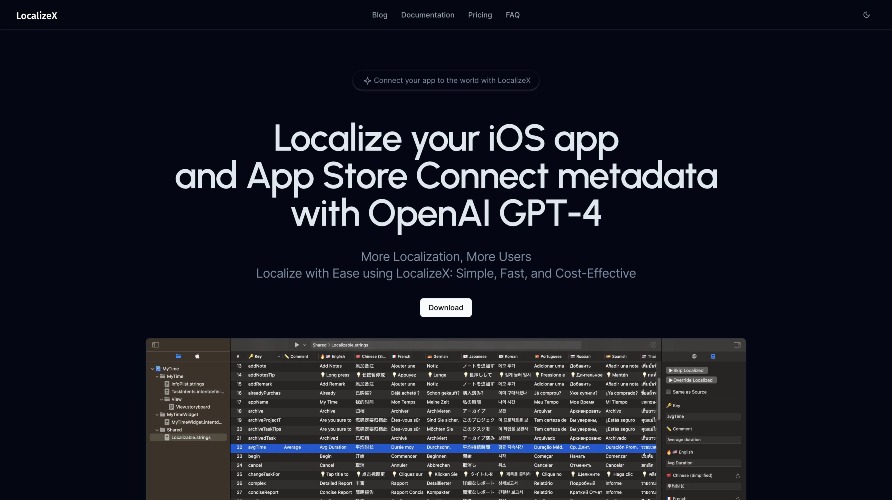Click the Download button

[x=445, y=307]
